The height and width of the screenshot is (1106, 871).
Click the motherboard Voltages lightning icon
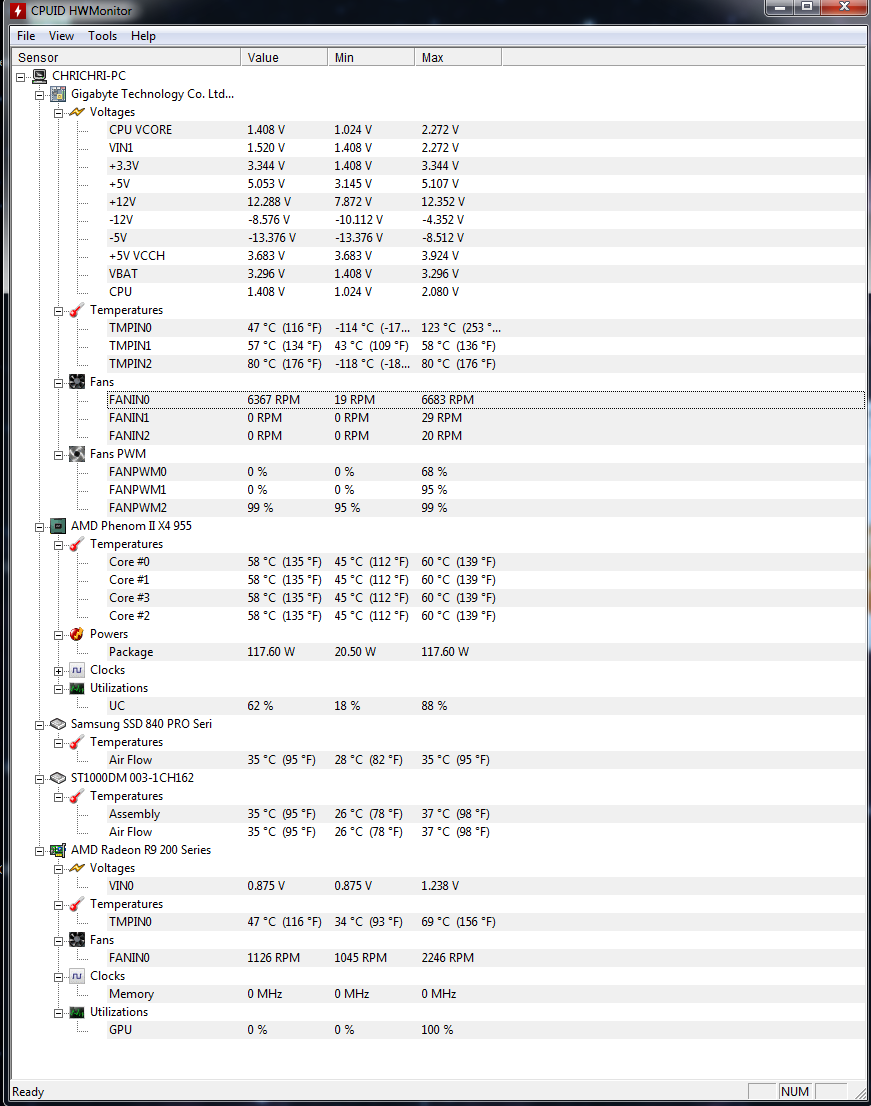(77, 112)
